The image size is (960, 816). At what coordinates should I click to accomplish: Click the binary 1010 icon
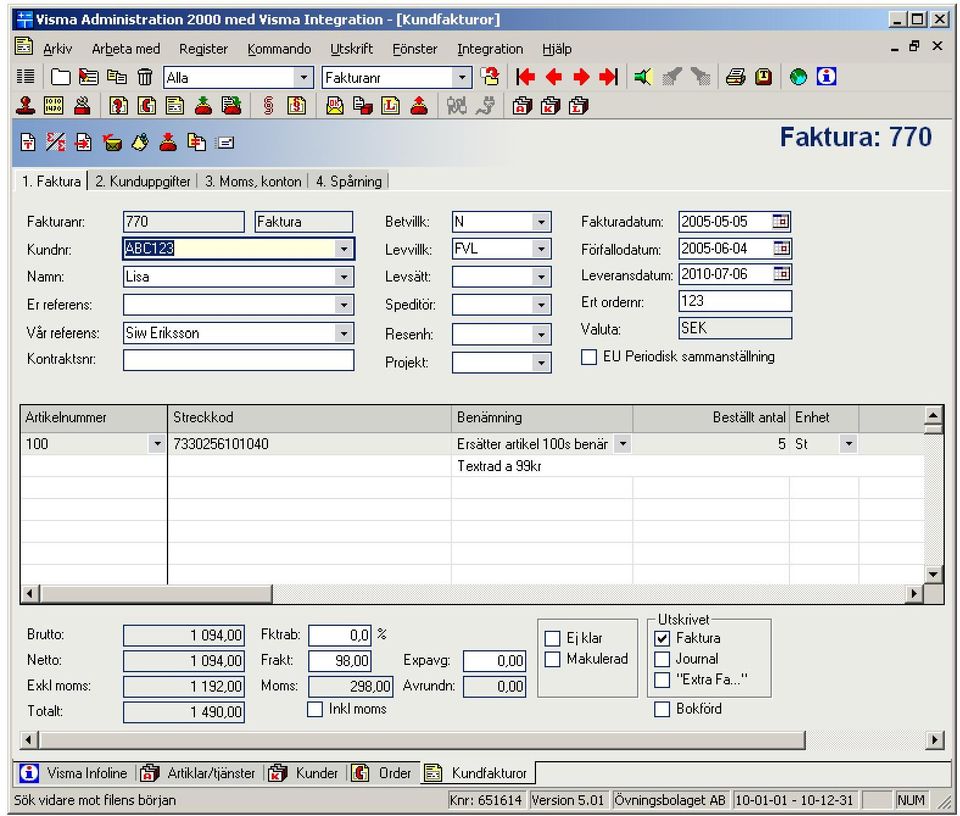point(54,106)
